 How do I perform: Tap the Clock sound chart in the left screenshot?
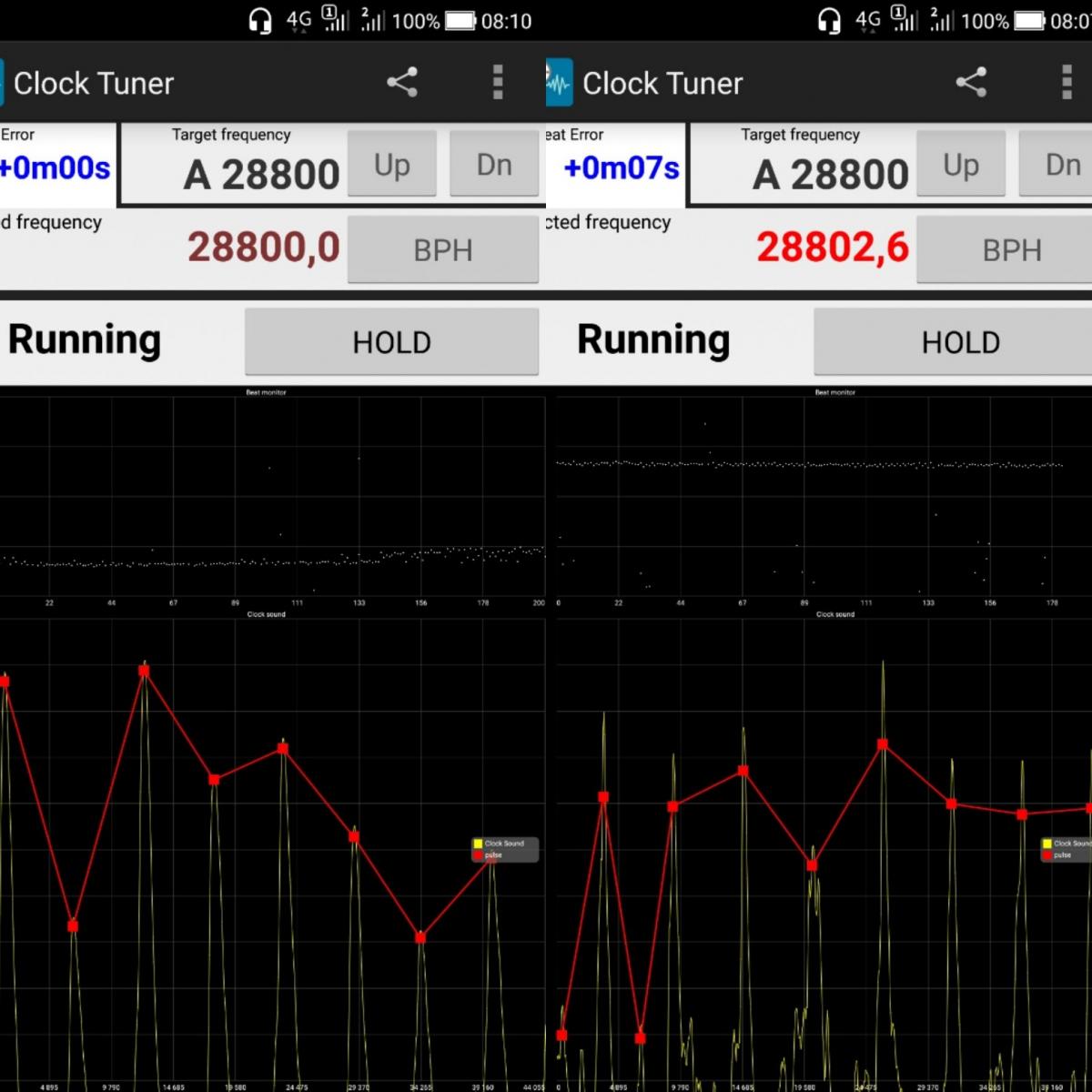(273, 851)
